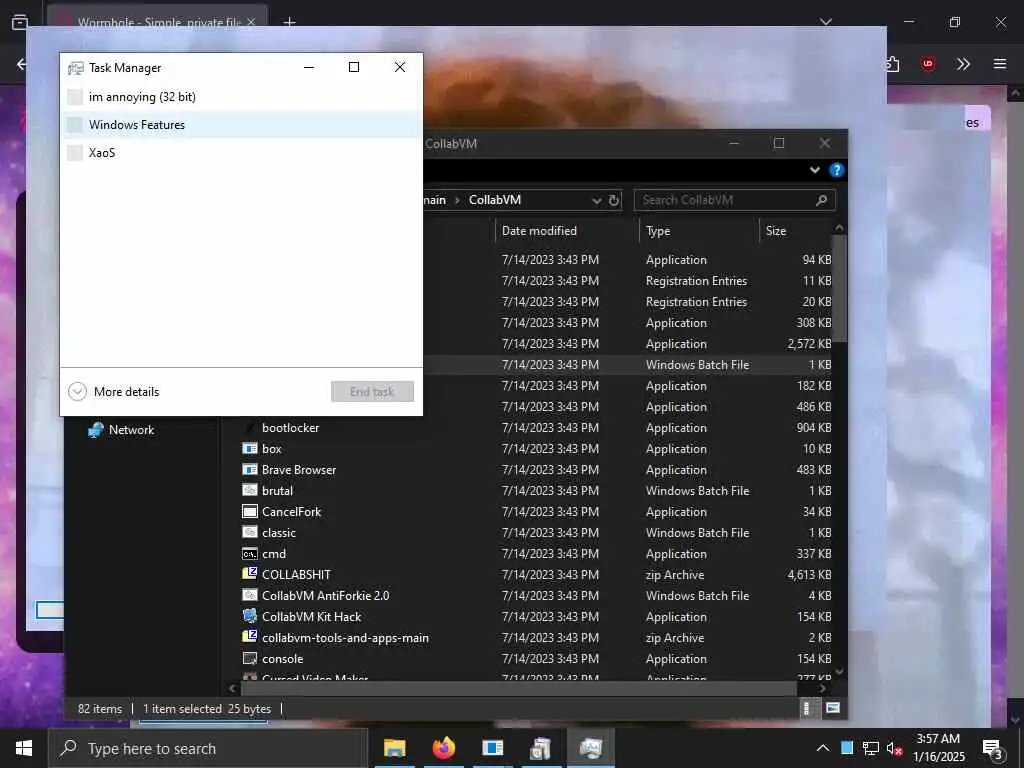Viewport: 1024px width, 768px height.
Task: Select the CancelFork application icon
Action: point(249,511)
